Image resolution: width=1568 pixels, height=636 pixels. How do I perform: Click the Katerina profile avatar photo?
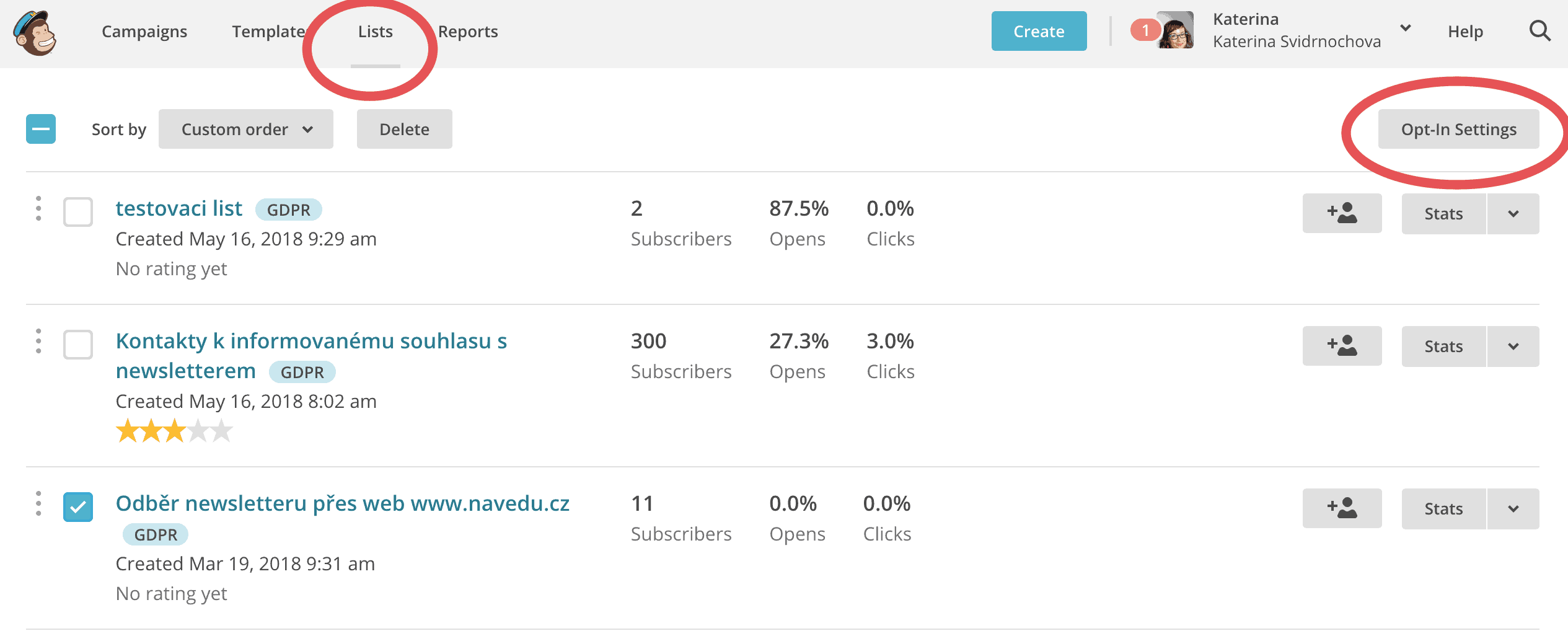tap(1176, 31)
